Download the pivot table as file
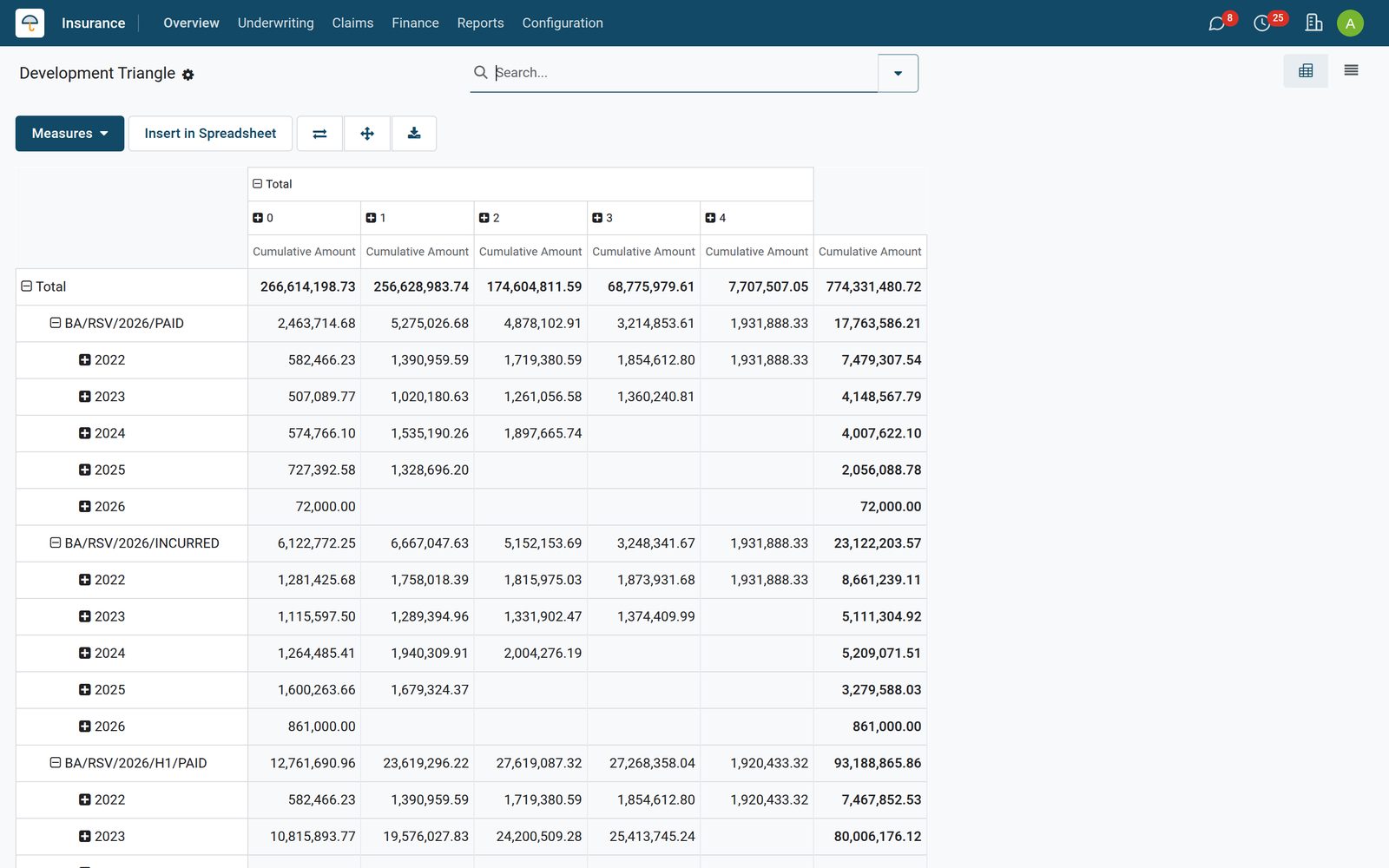This screenshot has height=868, width=1389. pos(414,134)
